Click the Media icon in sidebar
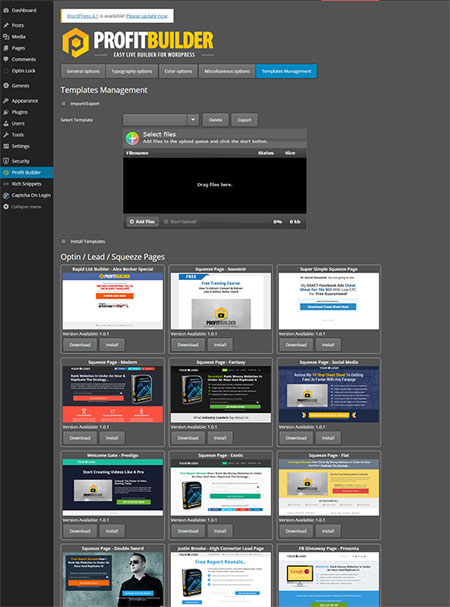This screenshot has height=607, width=450. [x=6, y=37]
